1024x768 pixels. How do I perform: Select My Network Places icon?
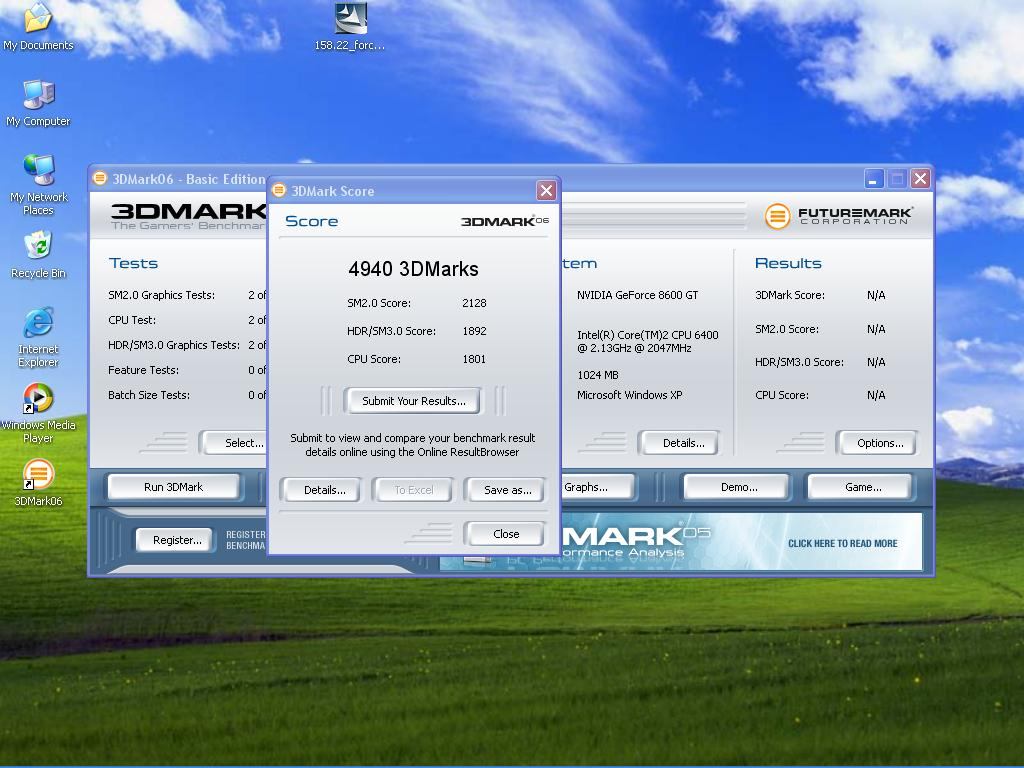pyautogui.click(x=38, y=185)
